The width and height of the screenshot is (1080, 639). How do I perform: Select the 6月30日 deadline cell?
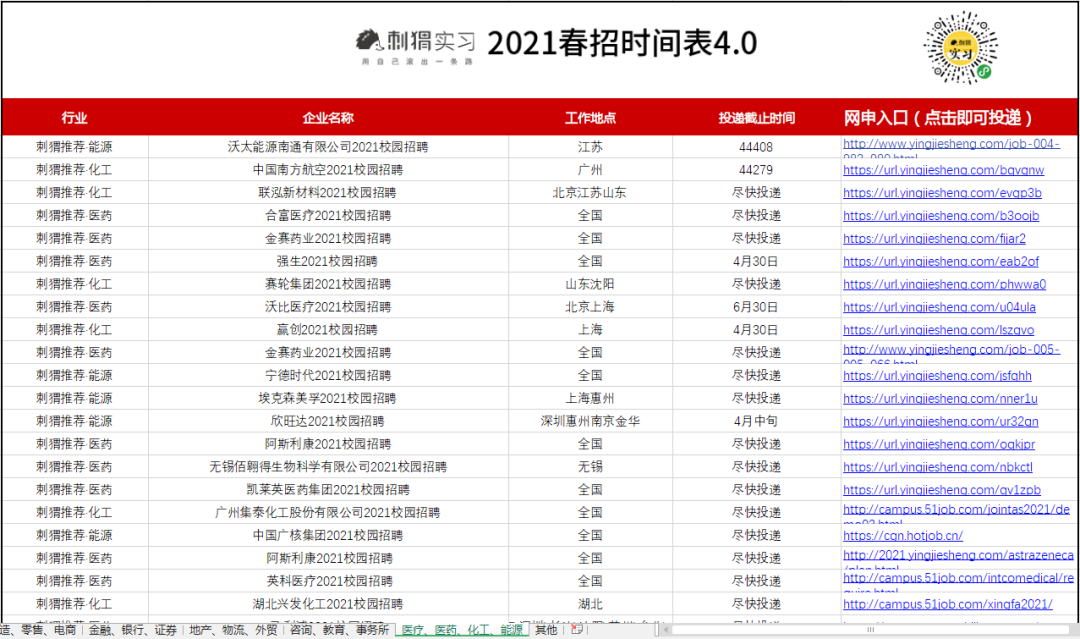[756, 306]
